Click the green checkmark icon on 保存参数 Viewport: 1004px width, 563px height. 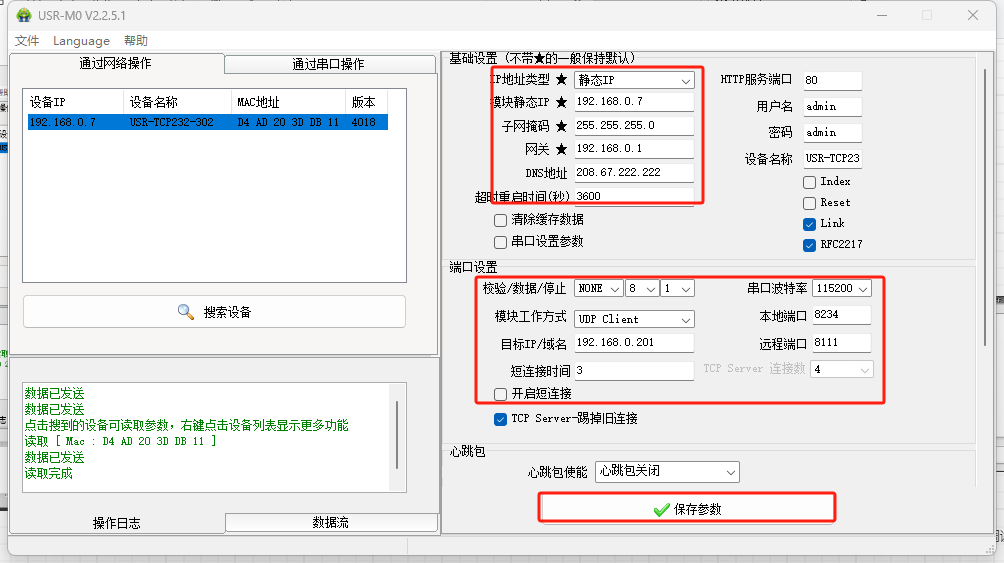(x=661, y=510)
